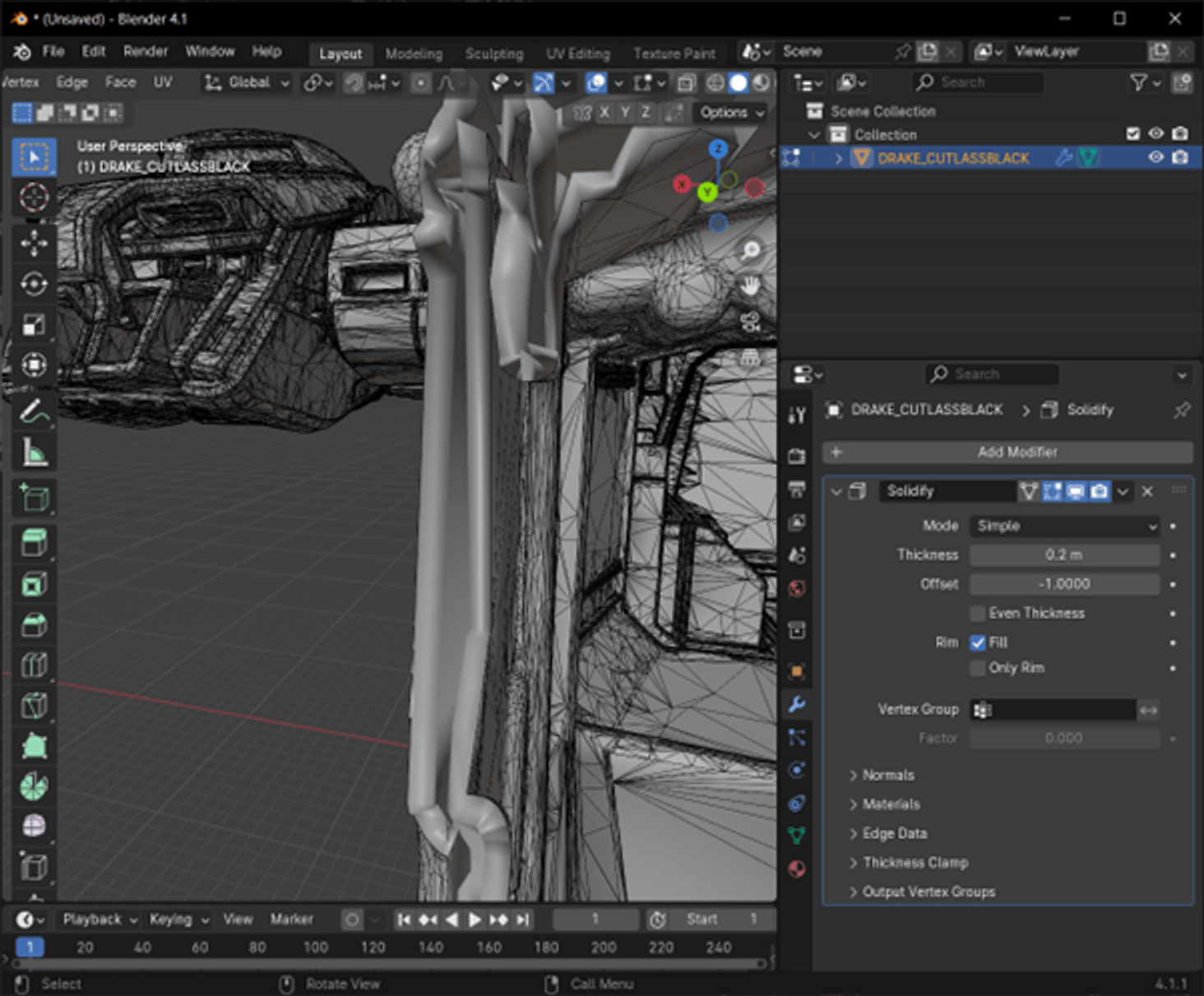This screenshot has height=996, width=1204.
Task: Open the Render properties tab
Action: pos(796,455)
